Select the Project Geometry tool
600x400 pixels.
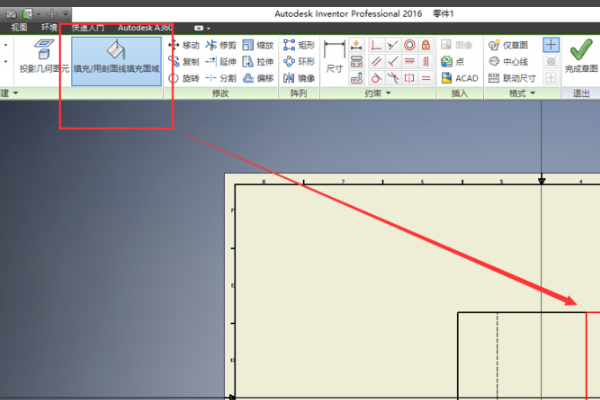pos(38,56)
